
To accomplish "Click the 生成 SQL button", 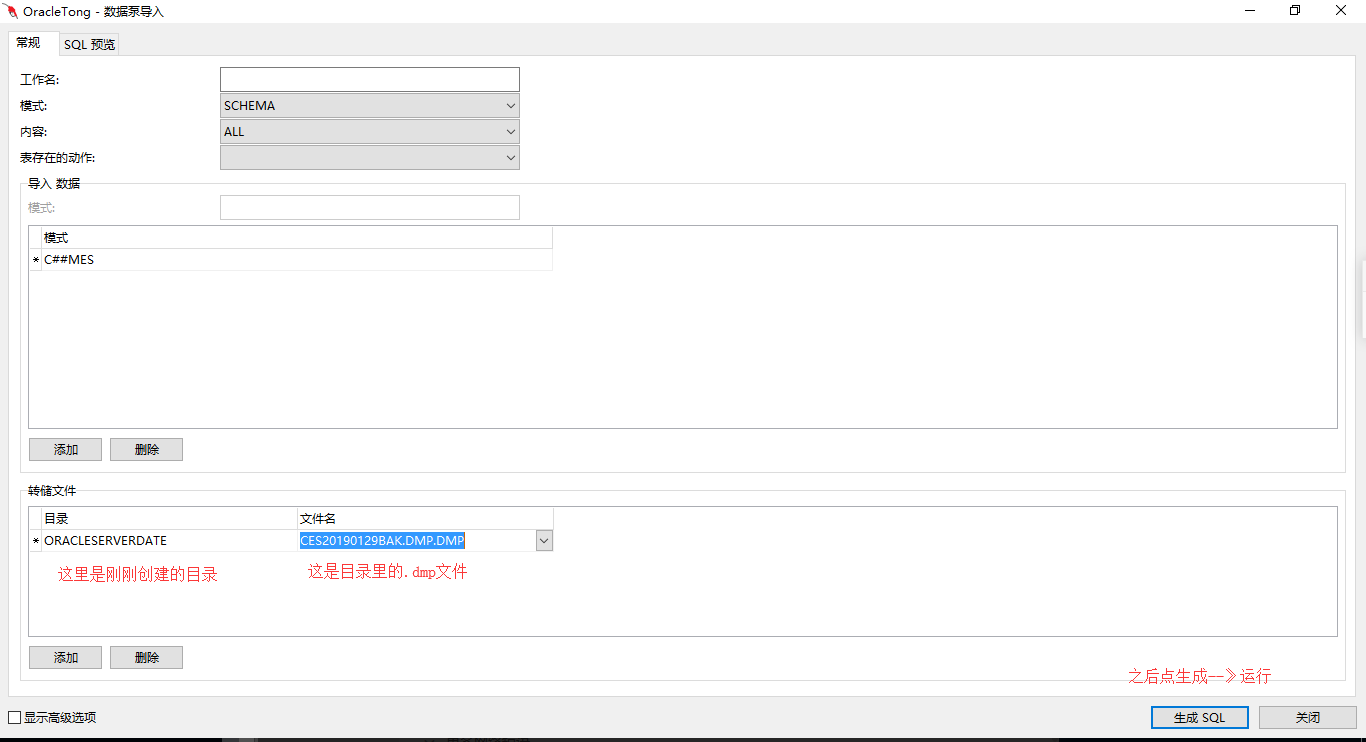I will (x=1199, y=717).
